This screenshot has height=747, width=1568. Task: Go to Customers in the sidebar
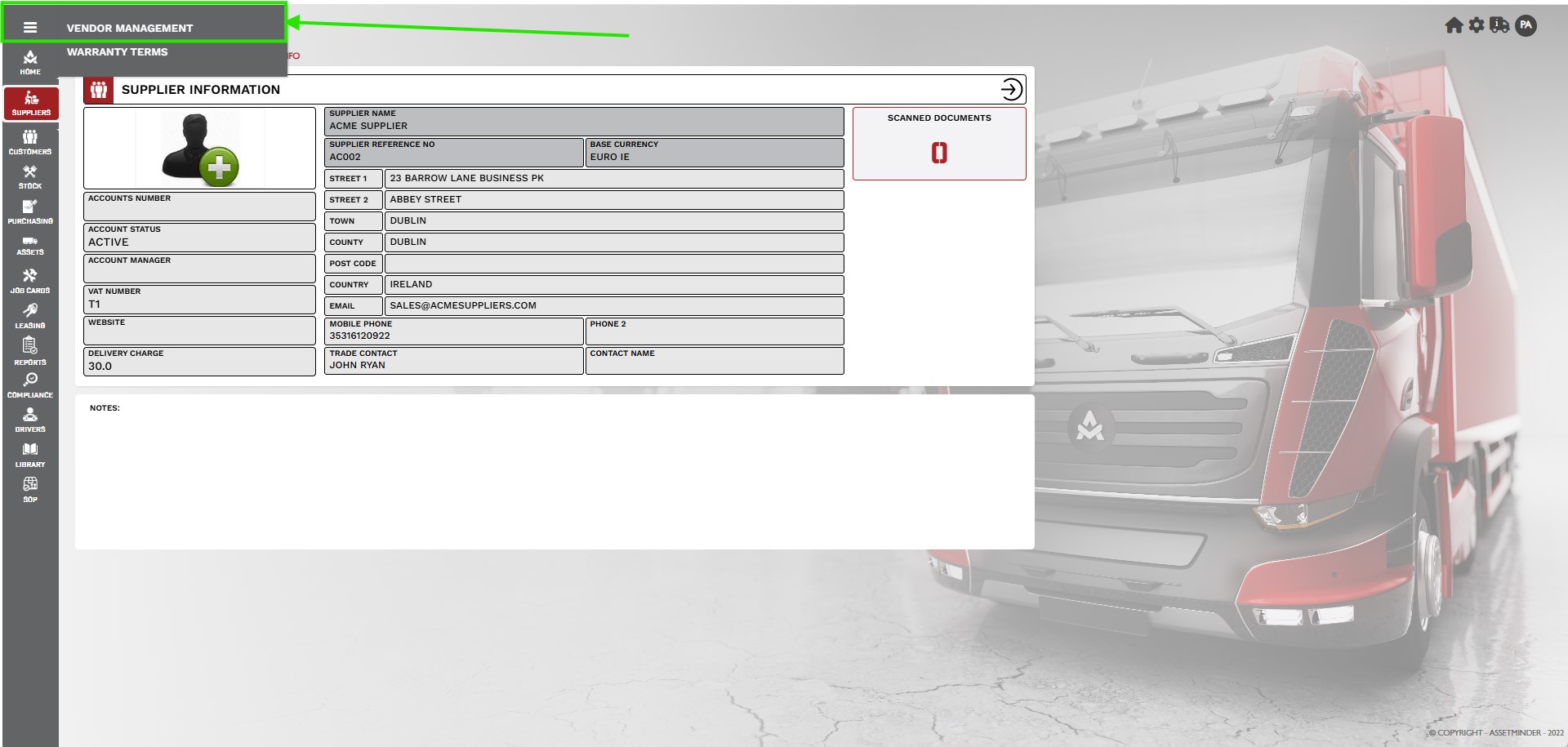pos(30,142)
